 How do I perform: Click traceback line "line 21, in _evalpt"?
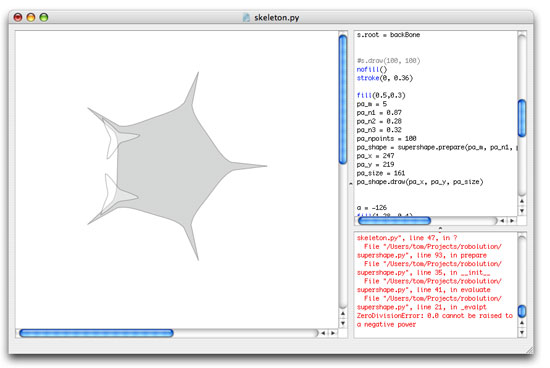(422, 307)
